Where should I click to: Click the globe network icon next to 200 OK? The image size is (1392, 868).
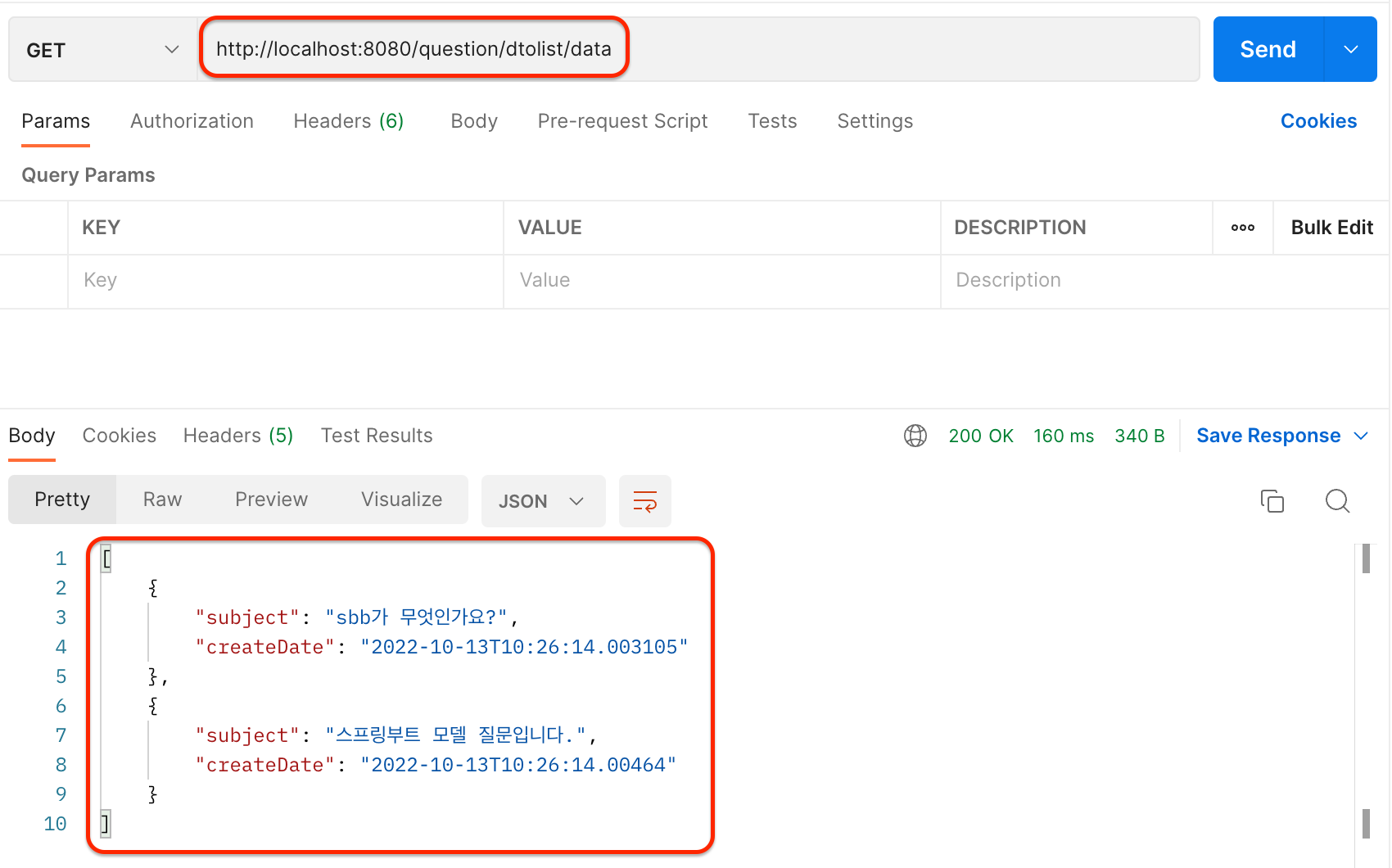pos(915,436)
